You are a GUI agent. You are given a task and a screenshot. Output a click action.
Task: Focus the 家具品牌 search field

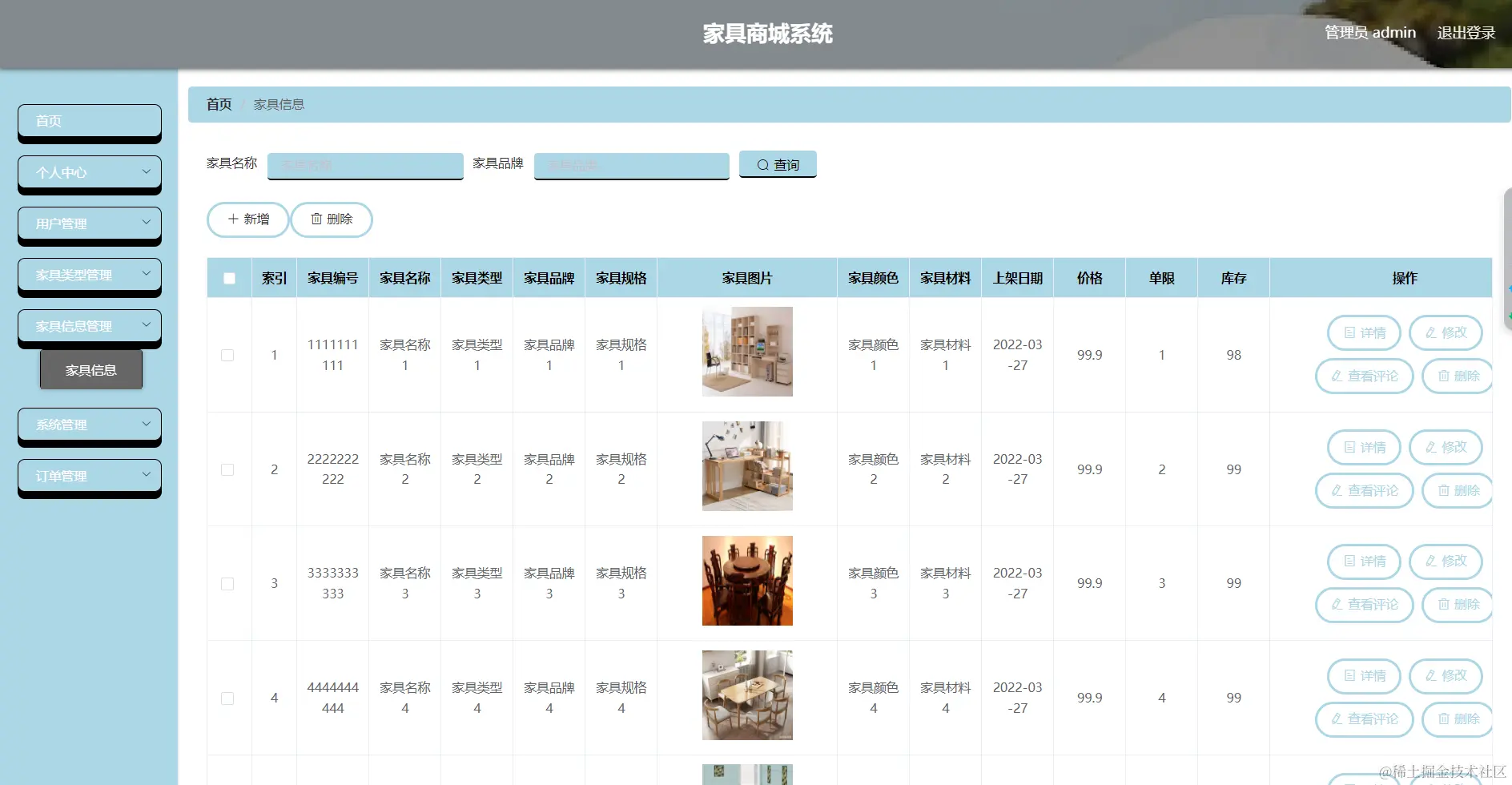point(632,165)
